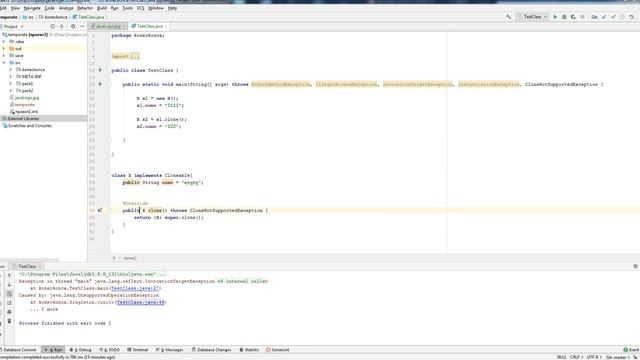
Task: Open the Navigate menu
Action: 32,8
